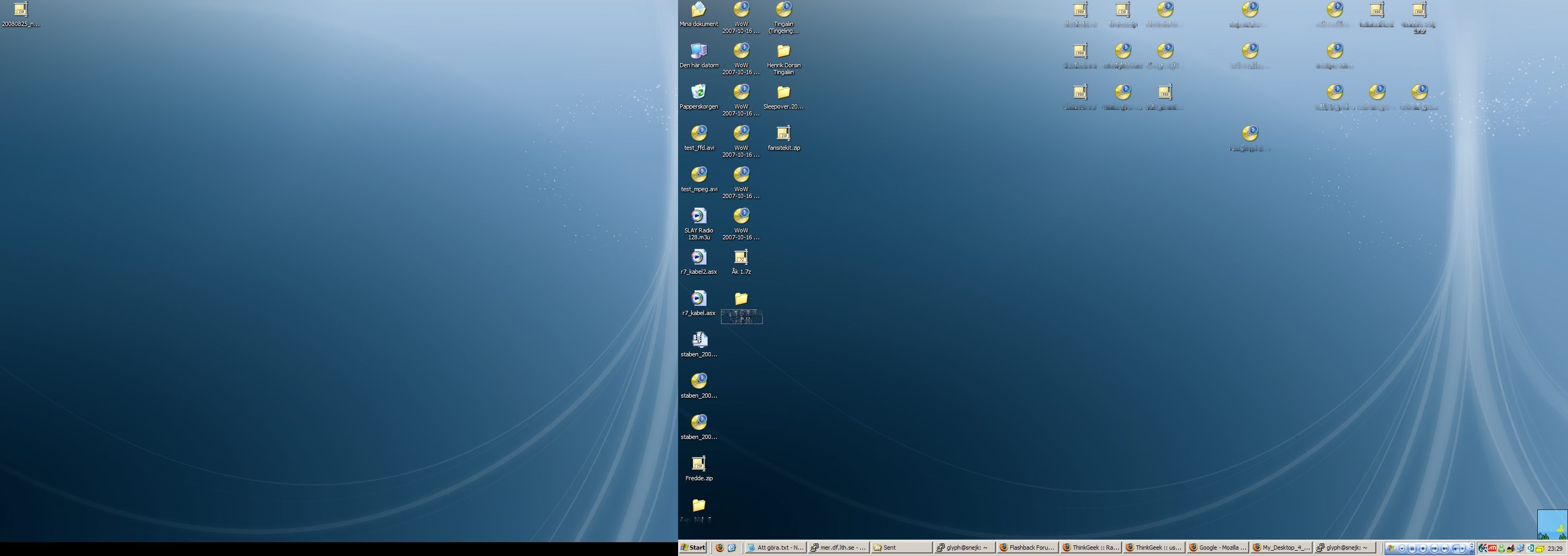Select the r7_kabel2.asx file
The height and width of the screenshot is (556, 1568).
699,263
